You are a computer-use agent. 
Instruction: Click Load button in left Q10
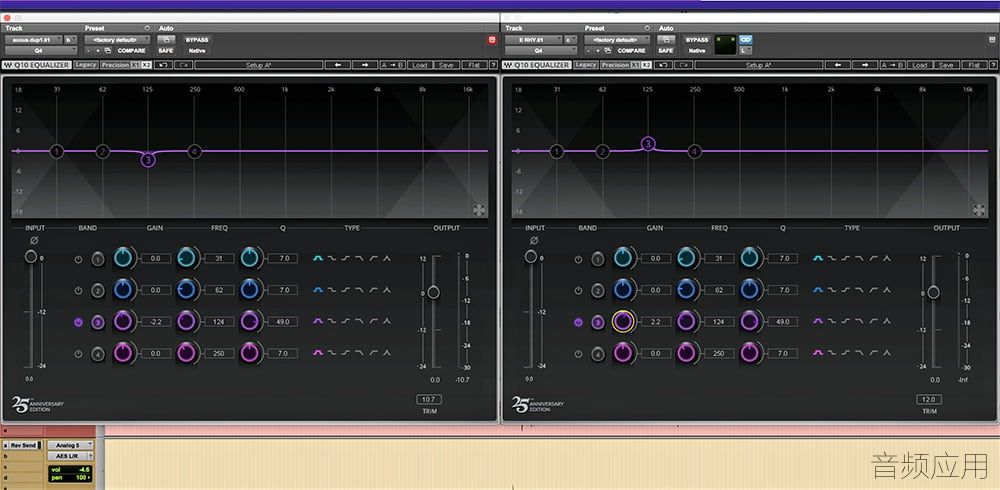[420, 65]
